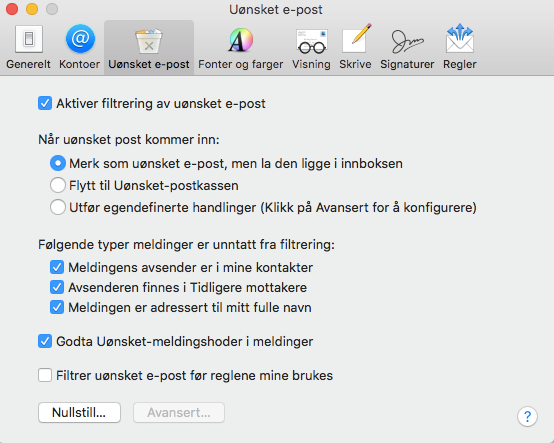
Task: Open the Kontoer accounts pane
Action: (80, 47)
